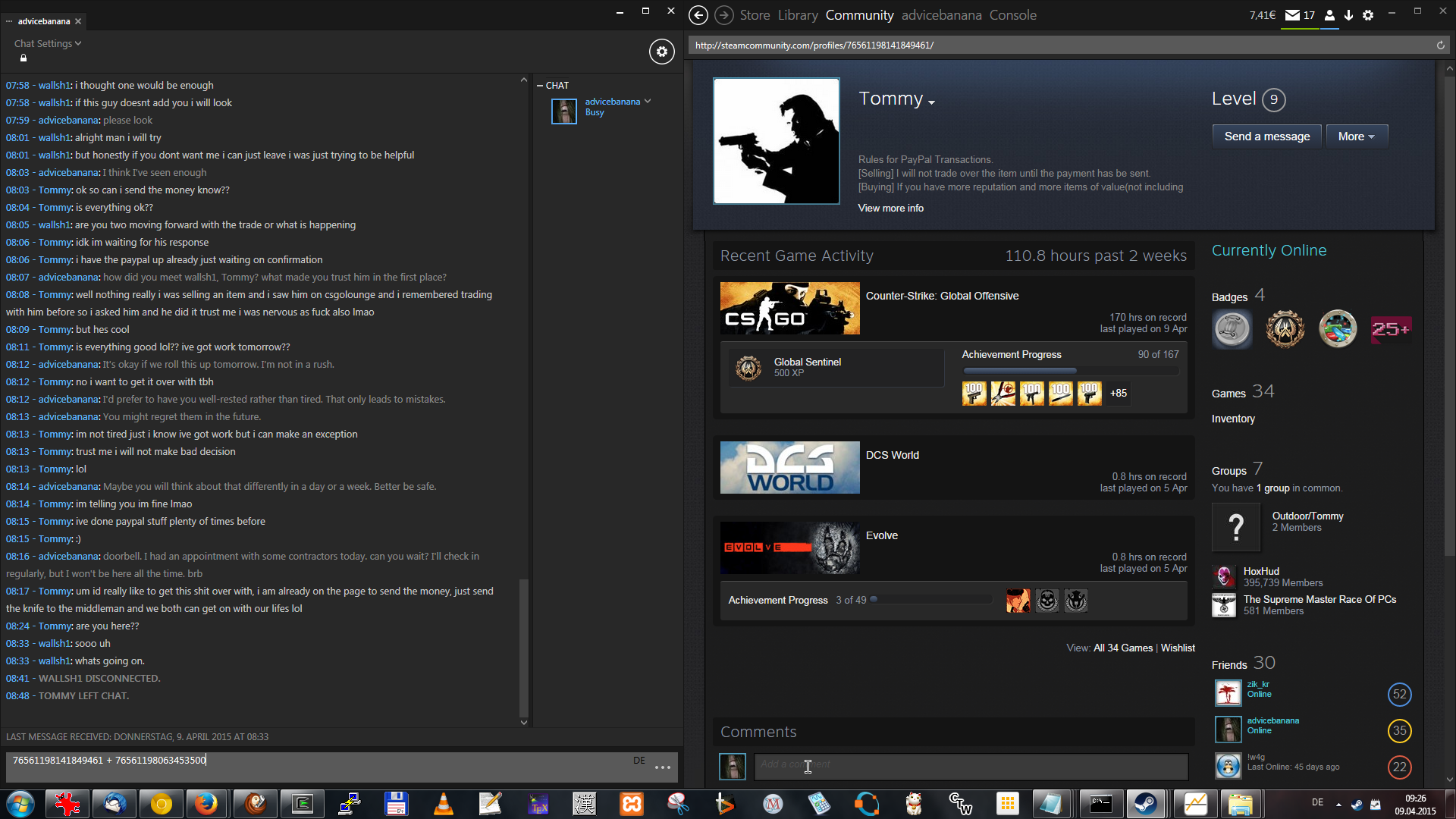
Task: Expand the Chat Settings dropdown
Action: [x=47, y=44]
